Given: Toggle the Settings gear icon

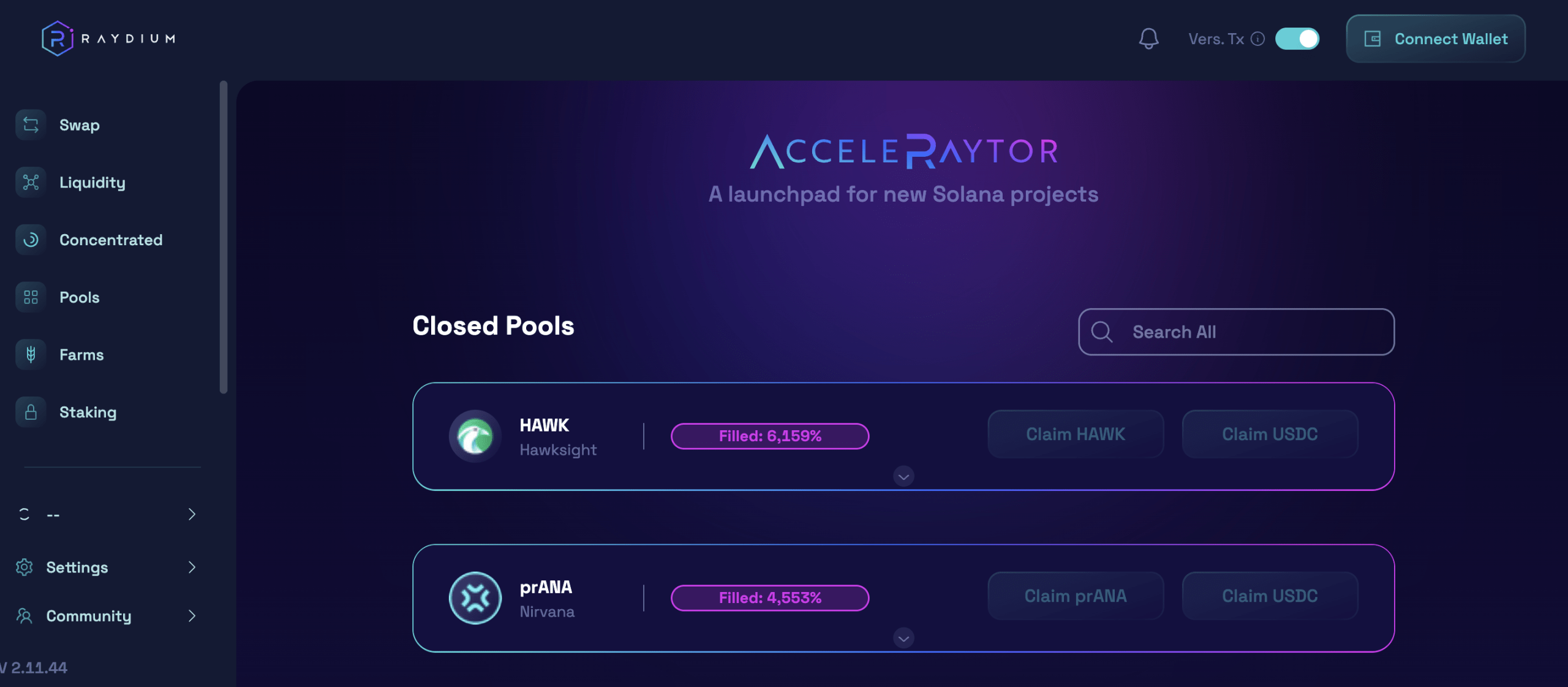Looking at the screenshot, I should pos(24,567).
